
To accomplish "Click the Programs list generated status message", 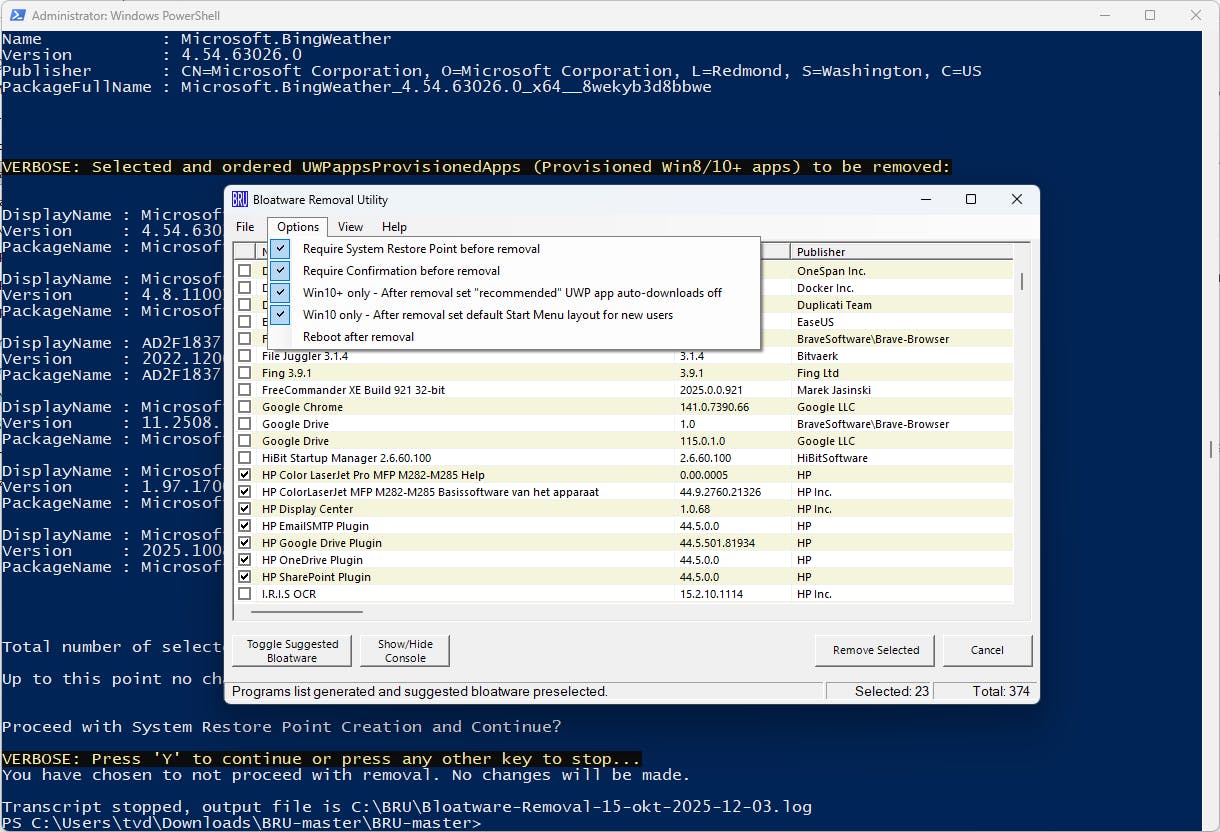I will pos(420,691).
